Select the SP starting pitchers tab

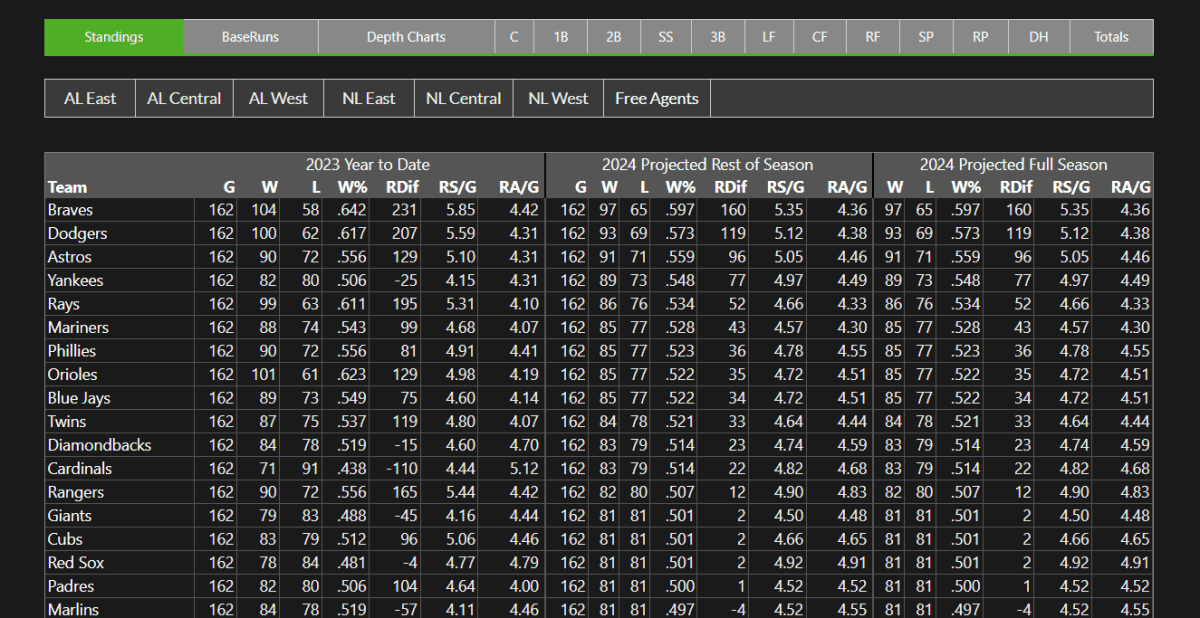pos(926,37)
